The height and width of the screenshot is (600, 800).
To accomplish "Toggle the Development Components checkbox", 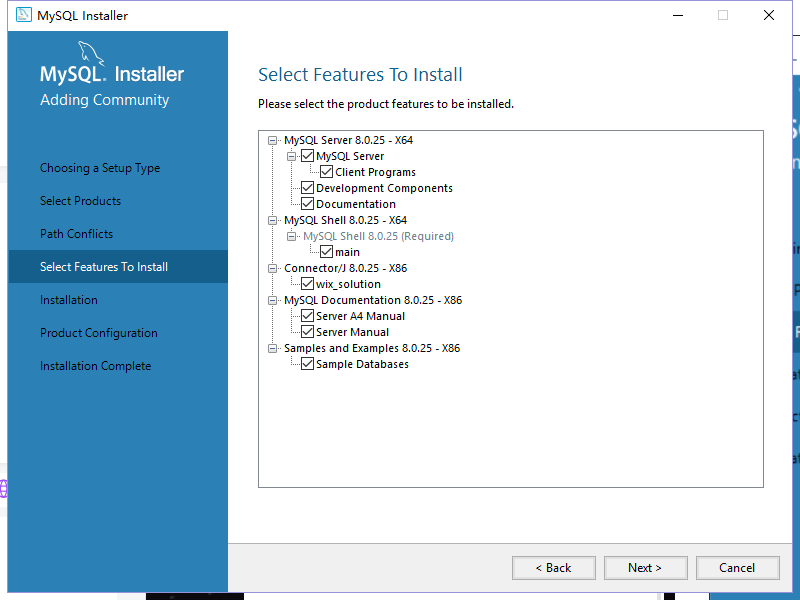I will [307, 188].
